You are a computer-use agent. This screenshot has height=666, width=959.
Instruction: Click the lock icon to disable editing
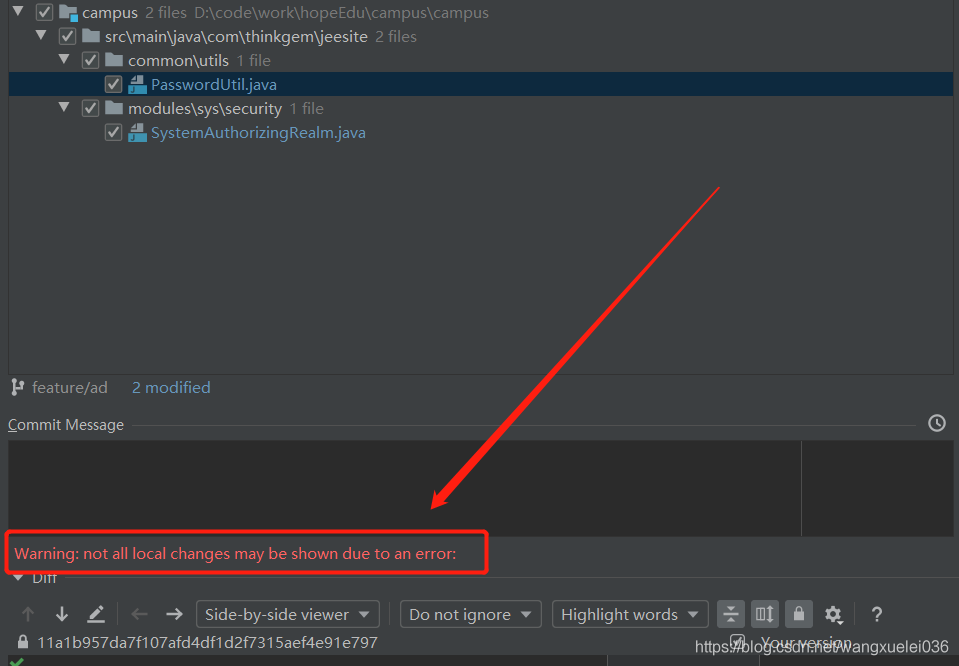tap(799, 614)
